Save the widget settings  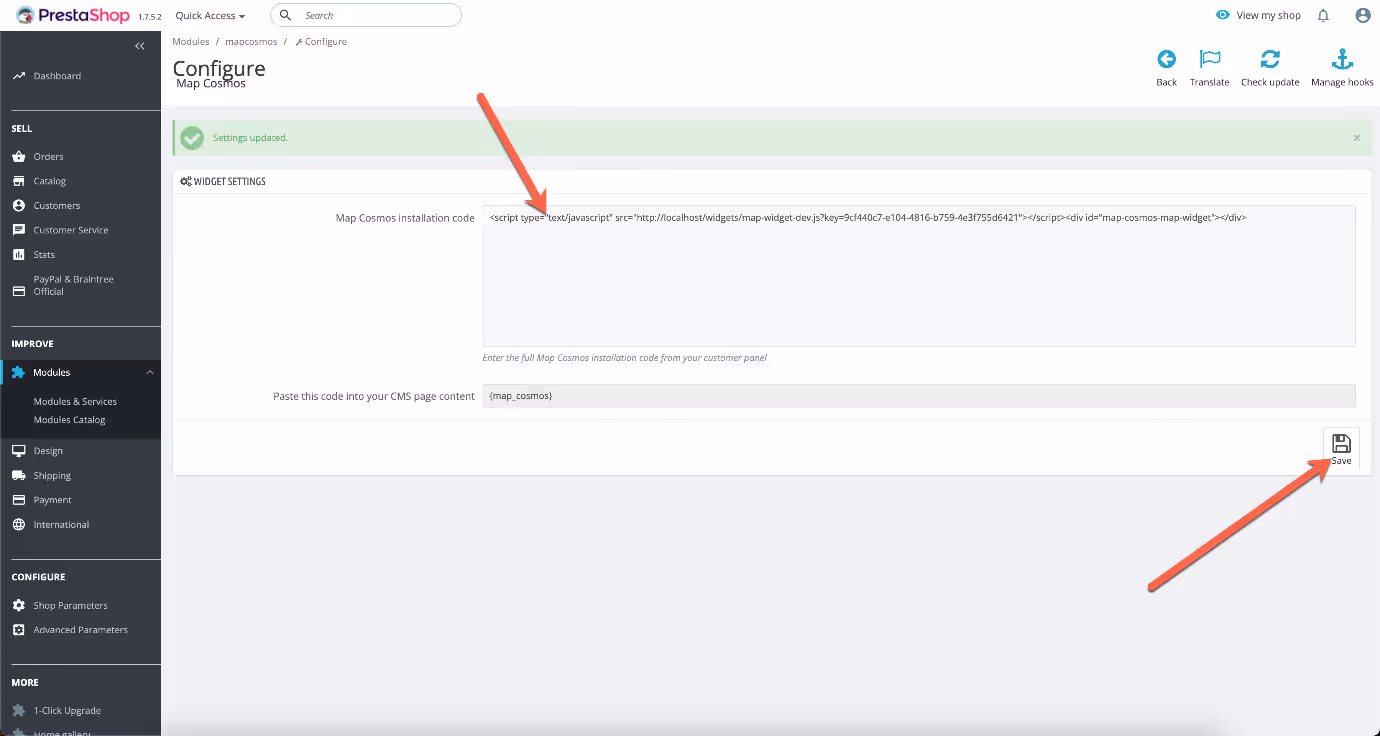pyautogui.click(x=1341, y=448)
